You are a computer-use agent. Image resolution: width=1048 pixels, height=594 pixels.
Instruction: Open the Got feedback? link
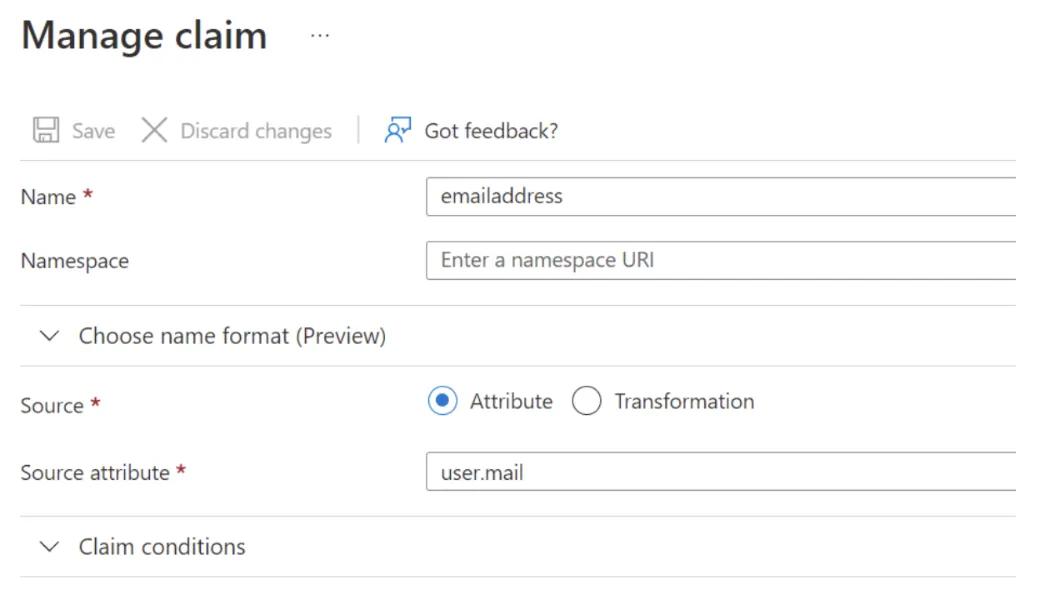tap(491, 131)
